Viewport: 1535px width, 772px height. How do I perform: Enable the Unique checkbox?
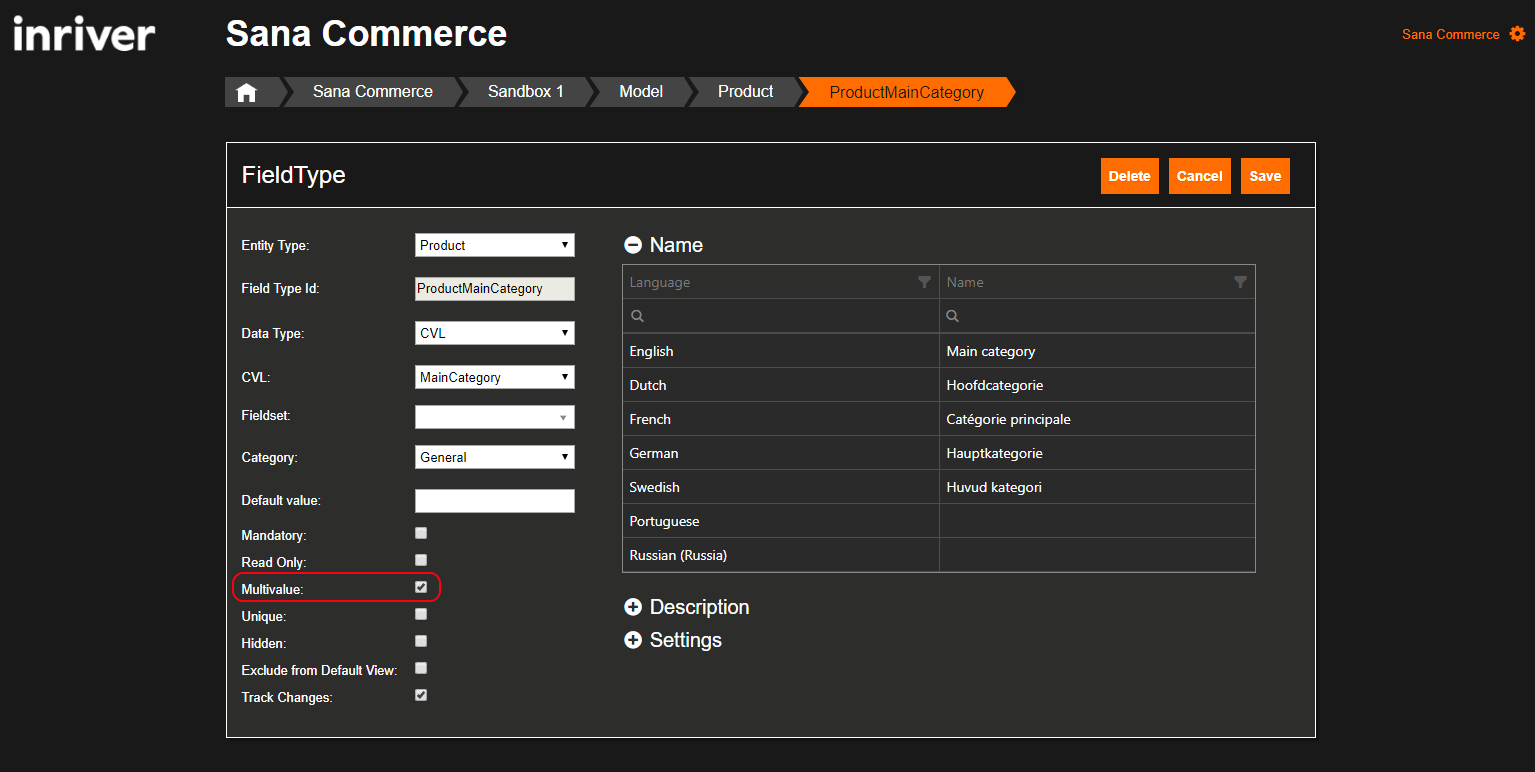(421, 614)
